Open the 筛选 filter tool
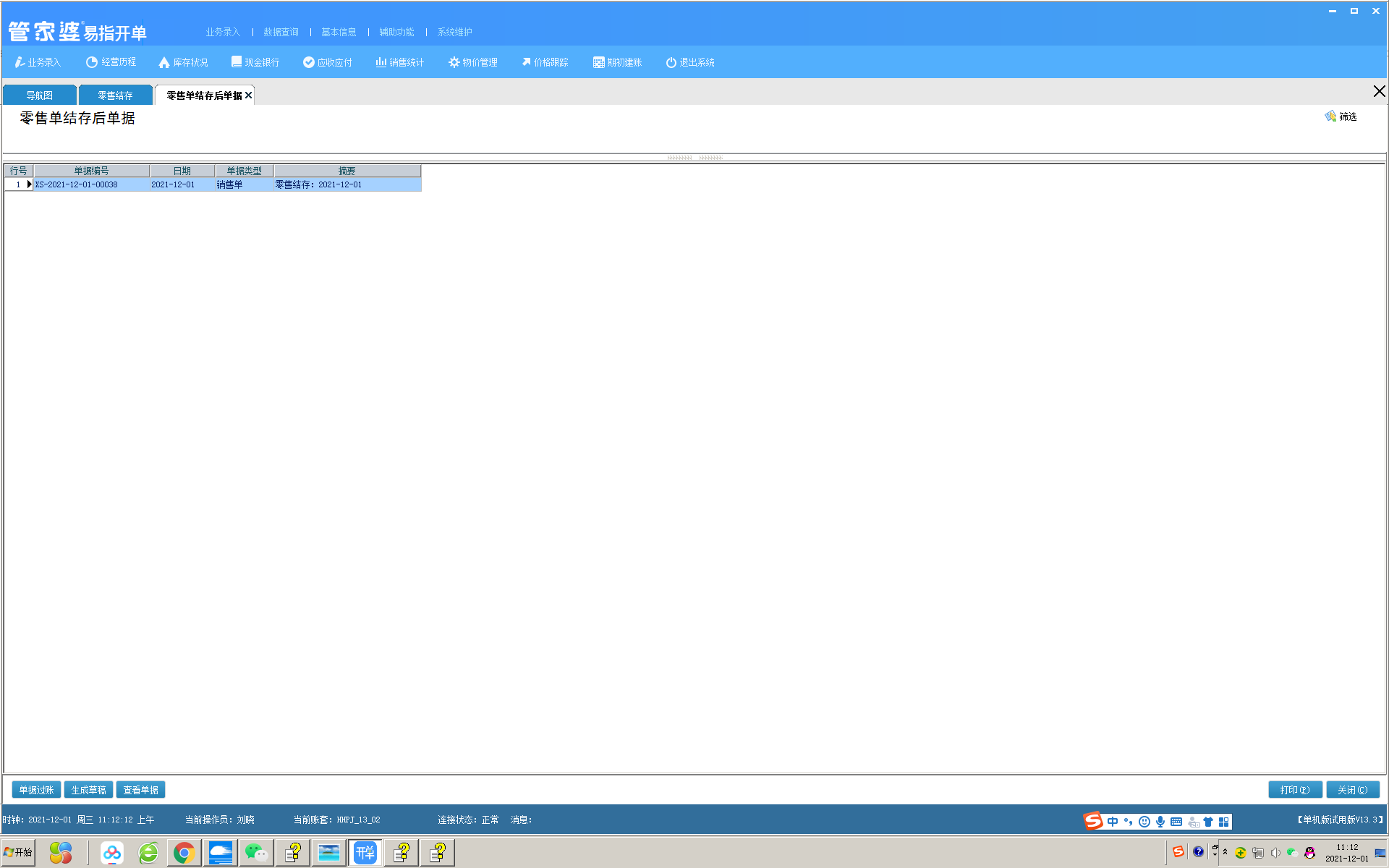Screen dimensions: 1389x868 click(x=1341, y=116)
